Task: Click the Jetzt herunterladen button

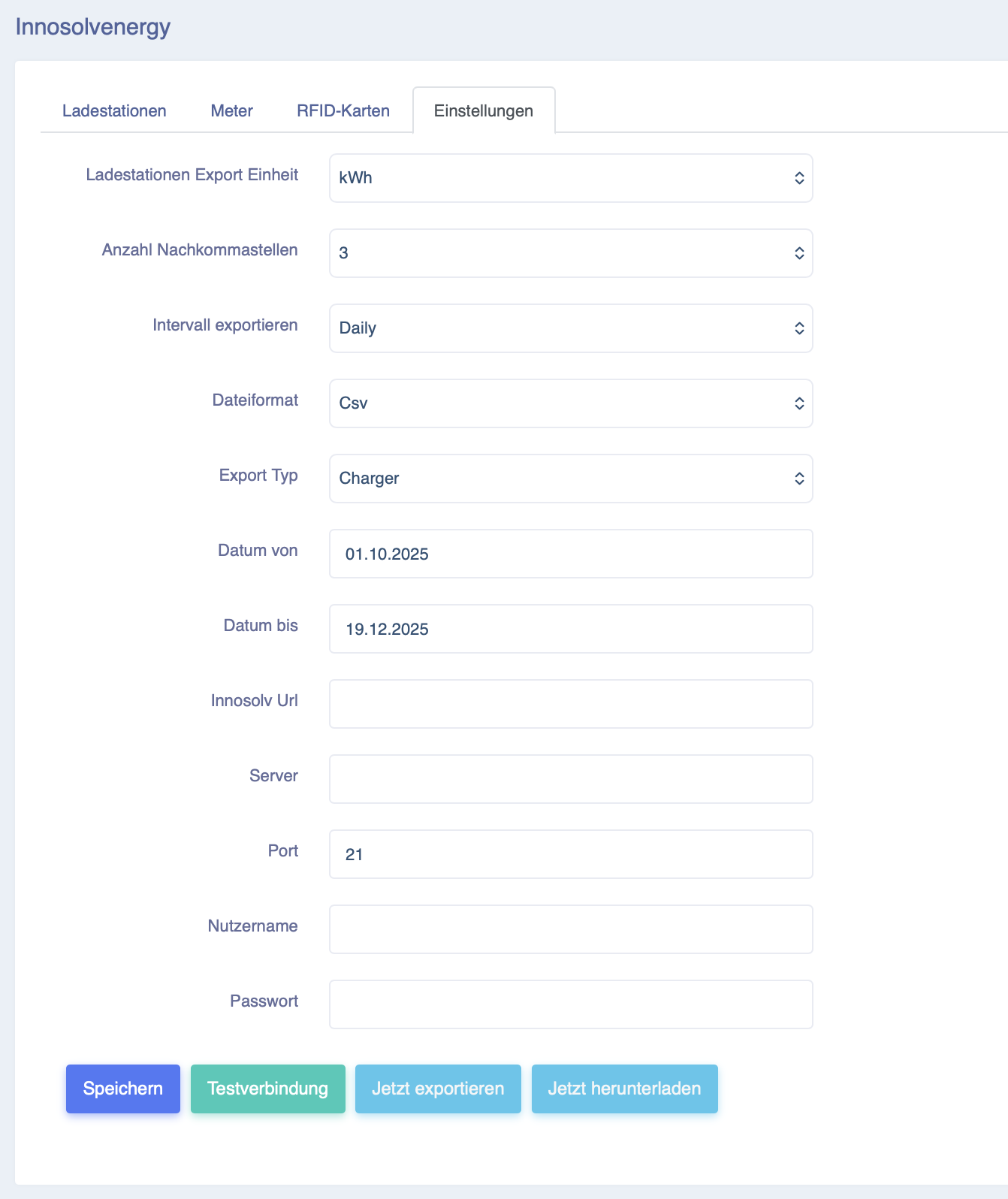Action: (624, 1089)
